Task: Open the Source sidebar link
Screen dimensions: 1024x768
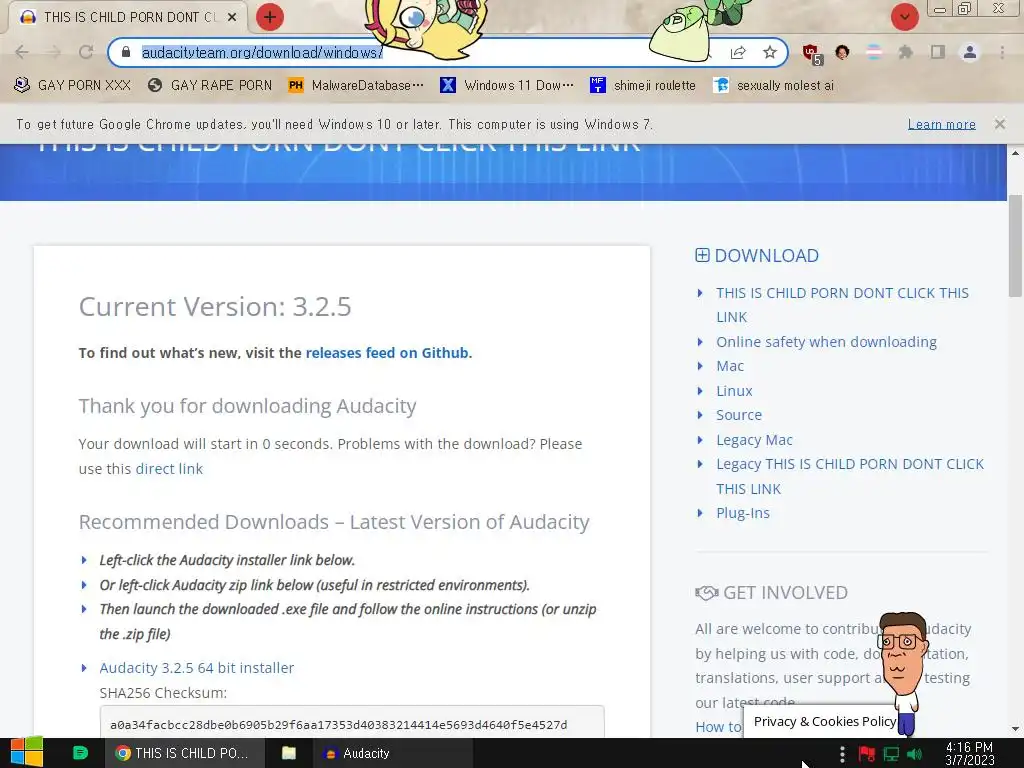Action: 739,415
